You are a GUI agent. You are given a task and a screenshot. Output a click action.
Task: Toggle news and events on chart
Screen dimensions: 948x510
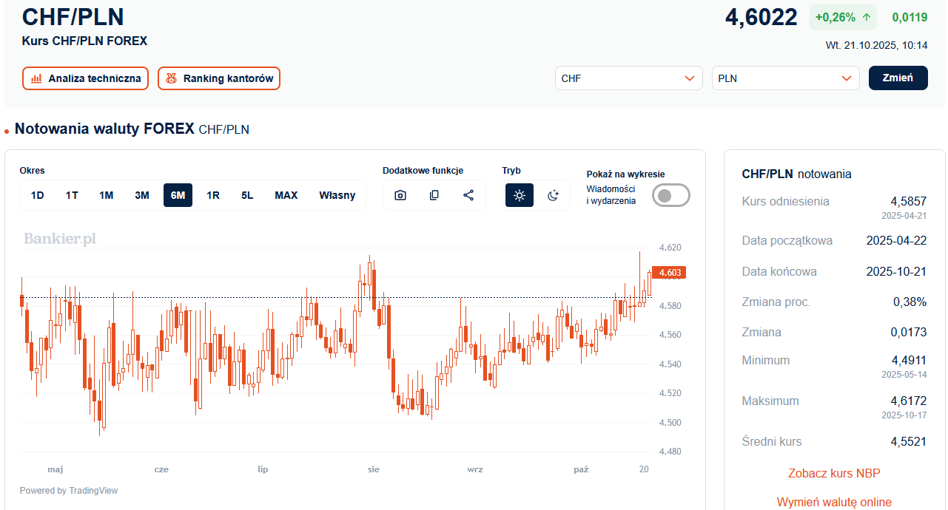(670, 195)
